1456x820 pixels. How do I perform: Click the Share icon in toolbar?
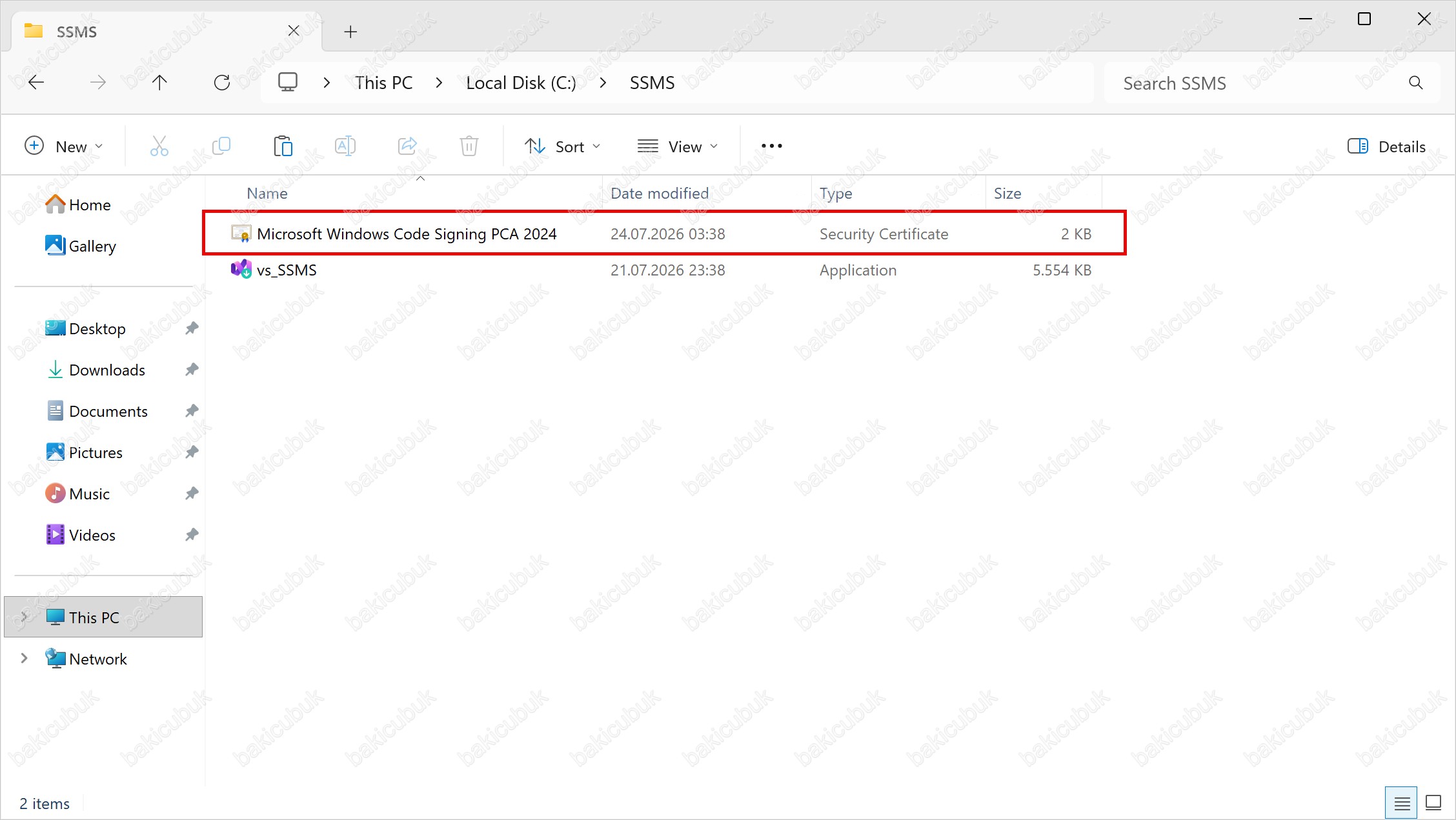coord(407,146)
